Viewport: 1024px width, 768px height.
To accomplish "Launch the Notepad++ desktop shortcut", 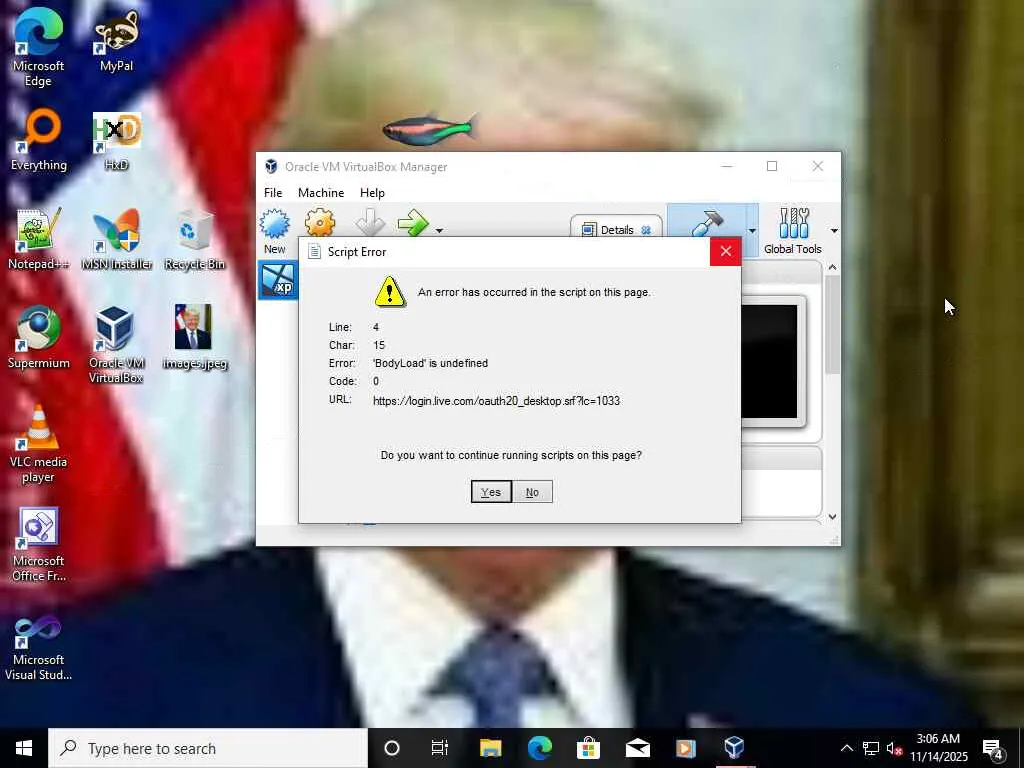I will pos(39,239).
